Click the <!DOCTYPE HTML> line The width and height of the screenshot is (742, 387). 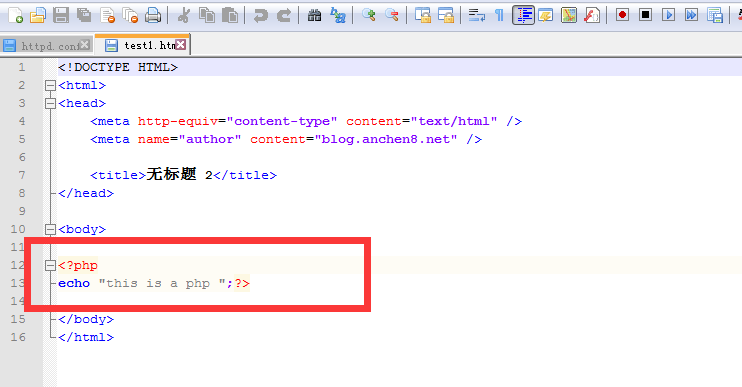[118, 67]
